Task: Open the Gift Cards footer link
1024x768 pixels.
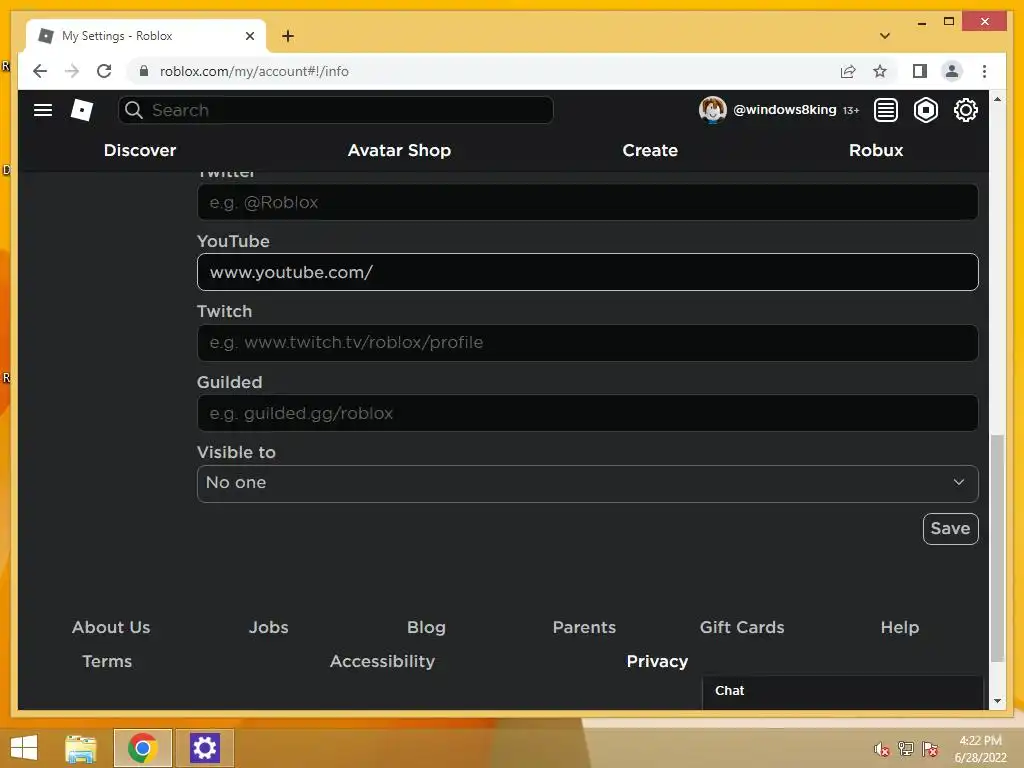Action: [742, 627]
